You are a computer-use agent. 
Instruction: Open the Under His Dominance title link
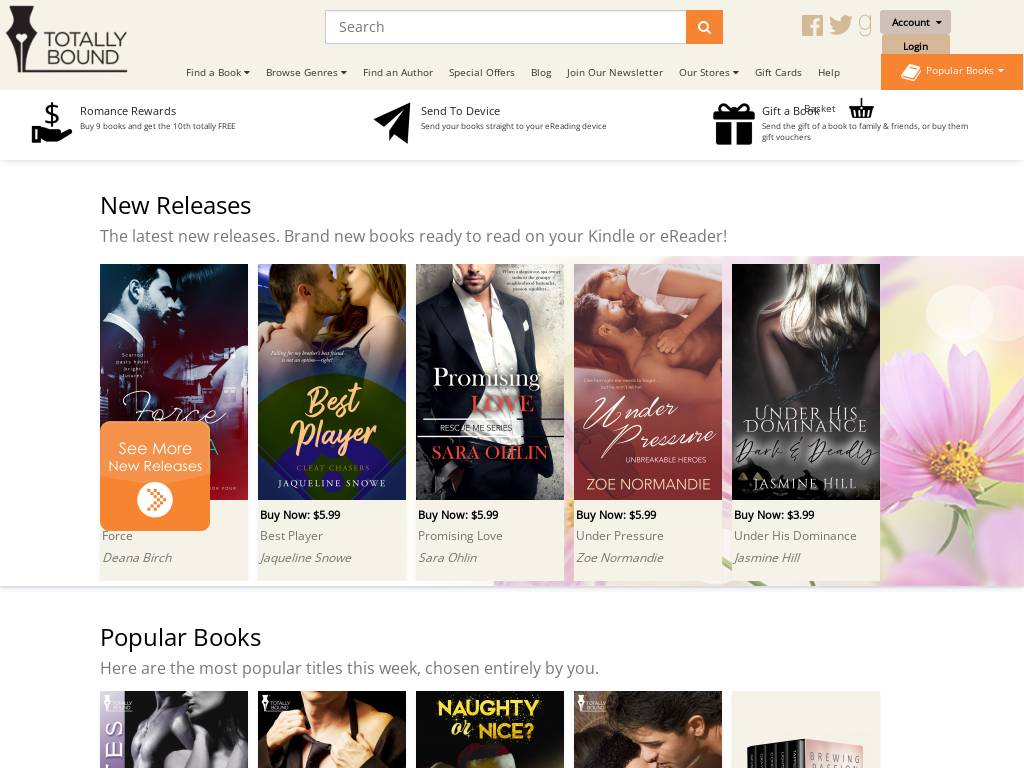[x=795, y=536]
